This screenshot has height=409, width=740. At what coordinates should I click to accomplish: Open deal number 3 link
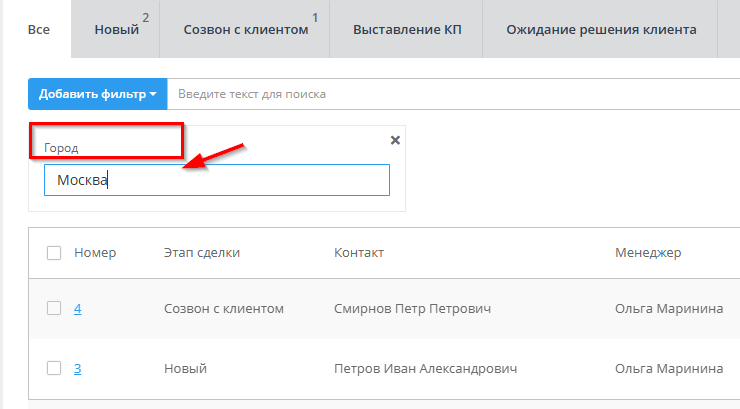pyautogui.click(x=78, y=369)
